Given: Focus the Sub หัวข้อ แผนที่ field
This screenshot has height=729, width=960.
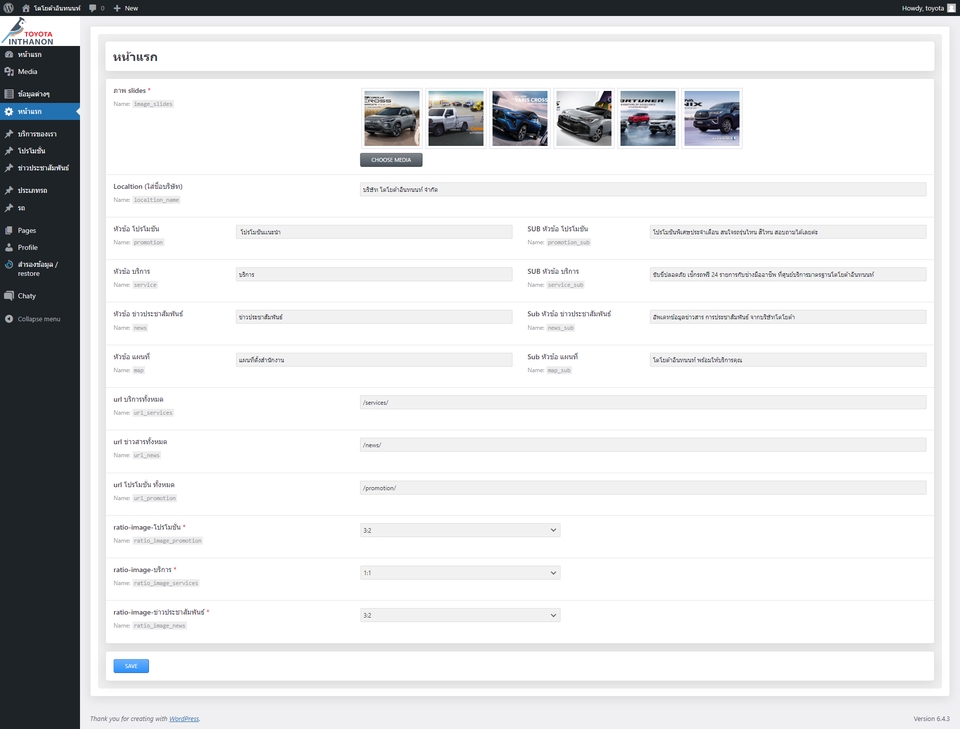Looking at the screenshot, I should (788, 360).
